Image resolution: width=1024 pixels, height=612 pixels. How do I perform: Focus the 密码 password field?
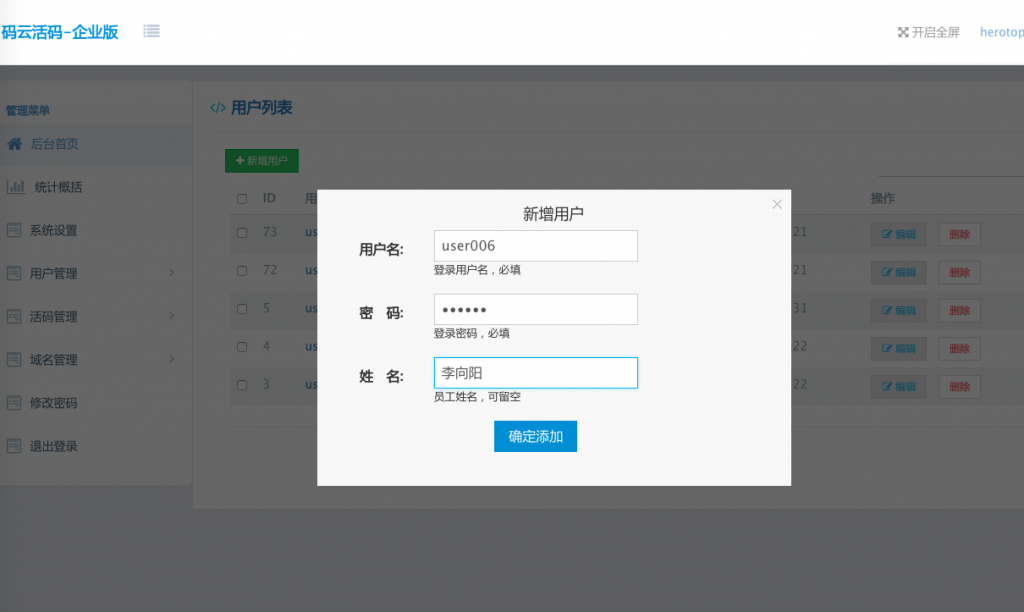click(536, 309)
